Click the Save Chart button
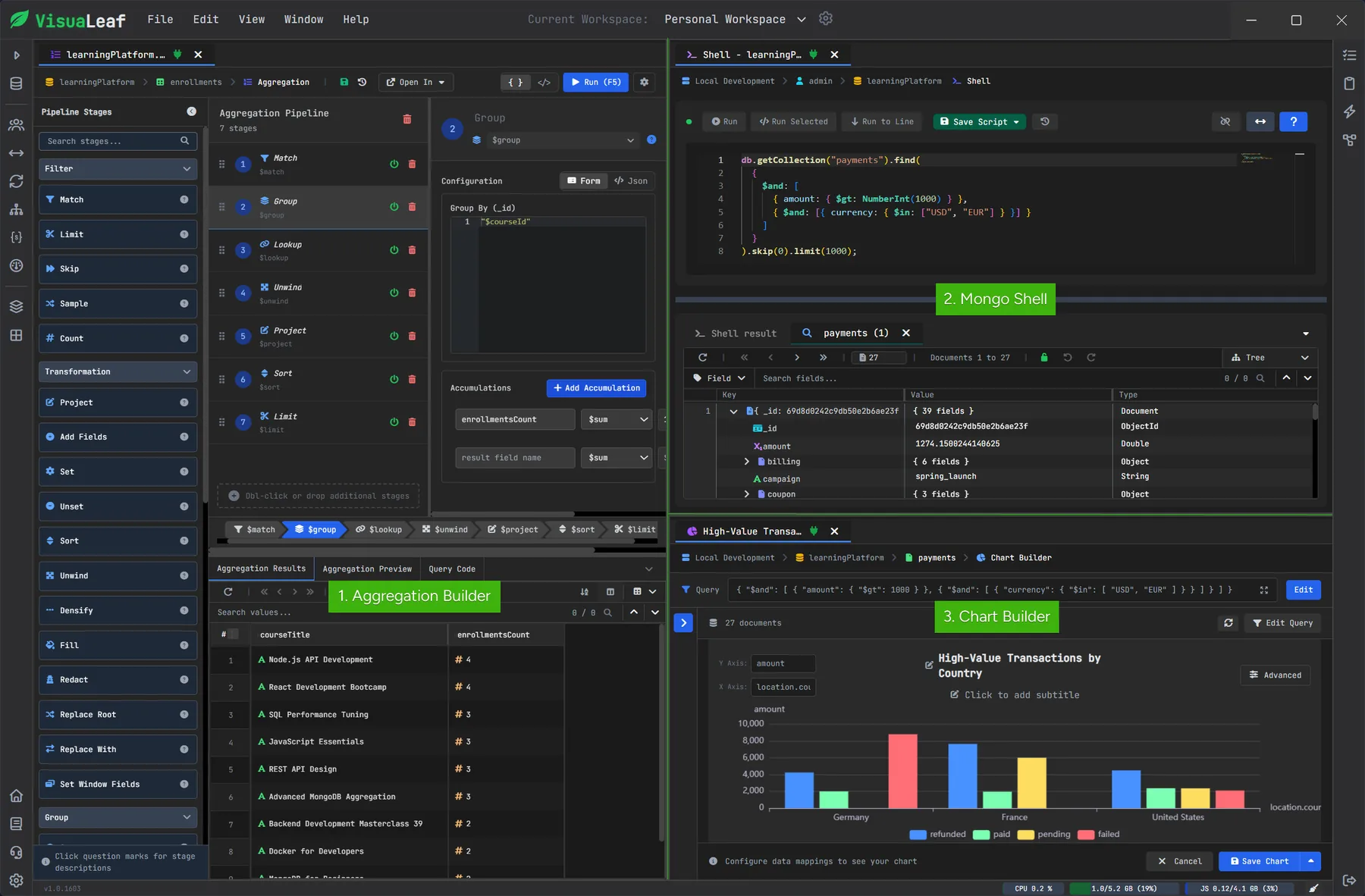The image size is (1365, 896). pos(1260,861)
